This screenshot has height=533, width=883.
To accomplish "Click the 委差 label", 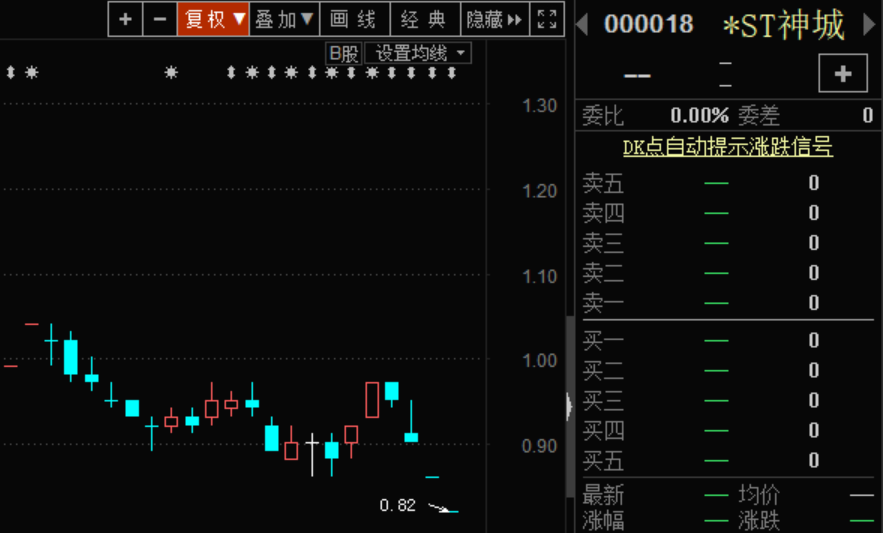I will (759, 116).
